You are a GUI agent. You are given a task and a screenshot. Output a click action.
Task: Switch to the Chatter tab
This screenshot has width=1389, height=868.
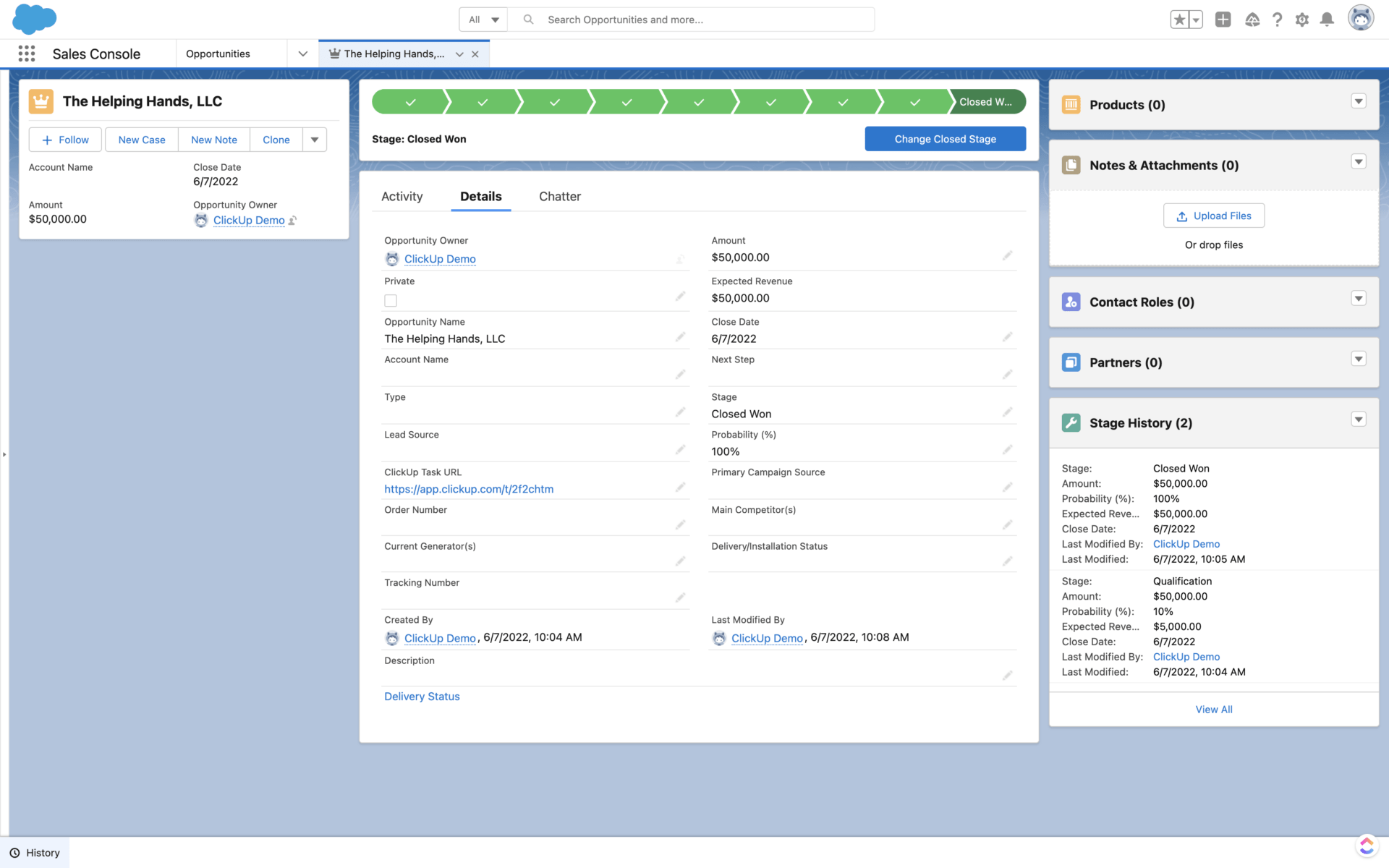(559, 196)
